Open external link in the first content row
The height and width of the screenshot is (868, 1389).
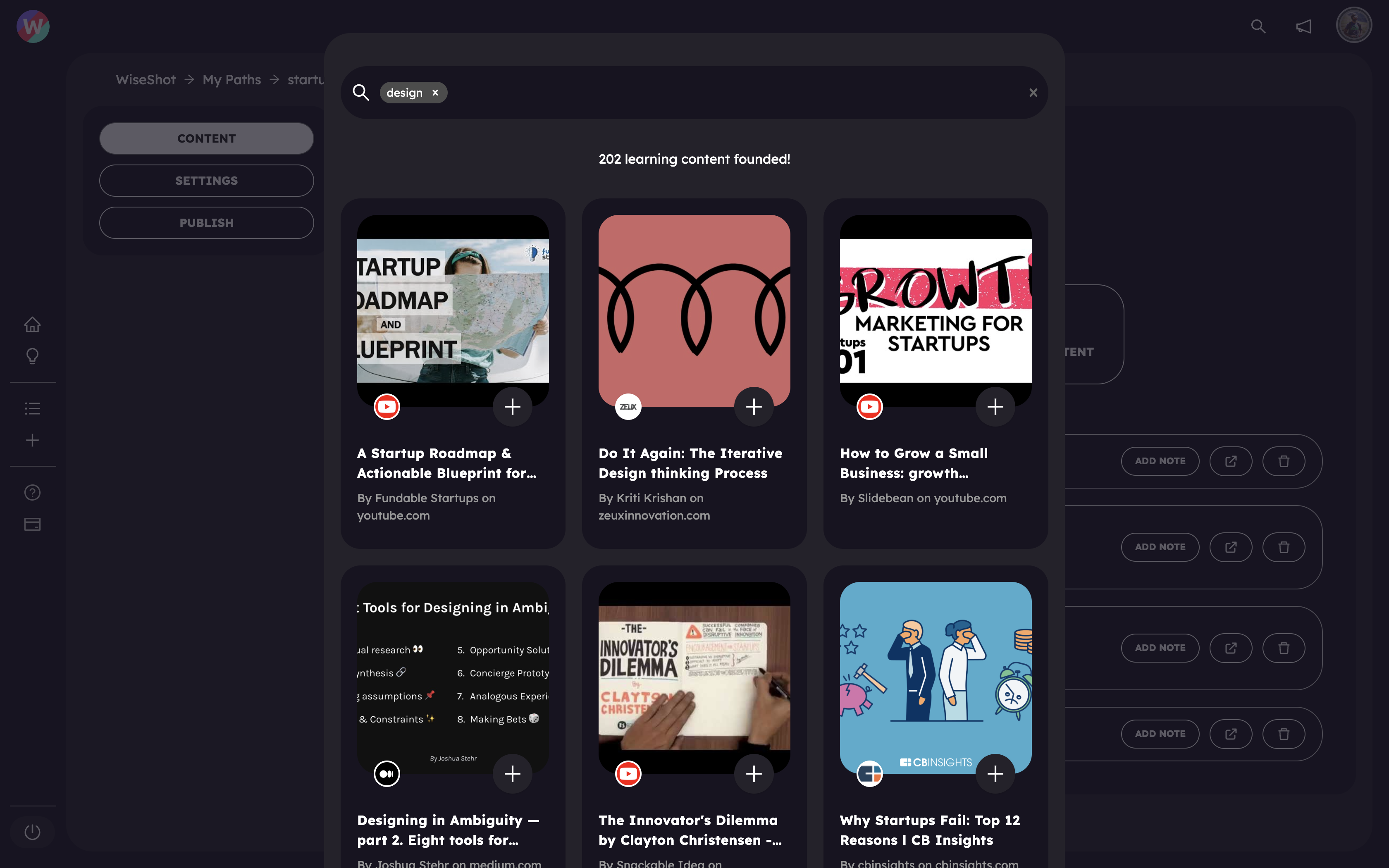pos(1231,461)
